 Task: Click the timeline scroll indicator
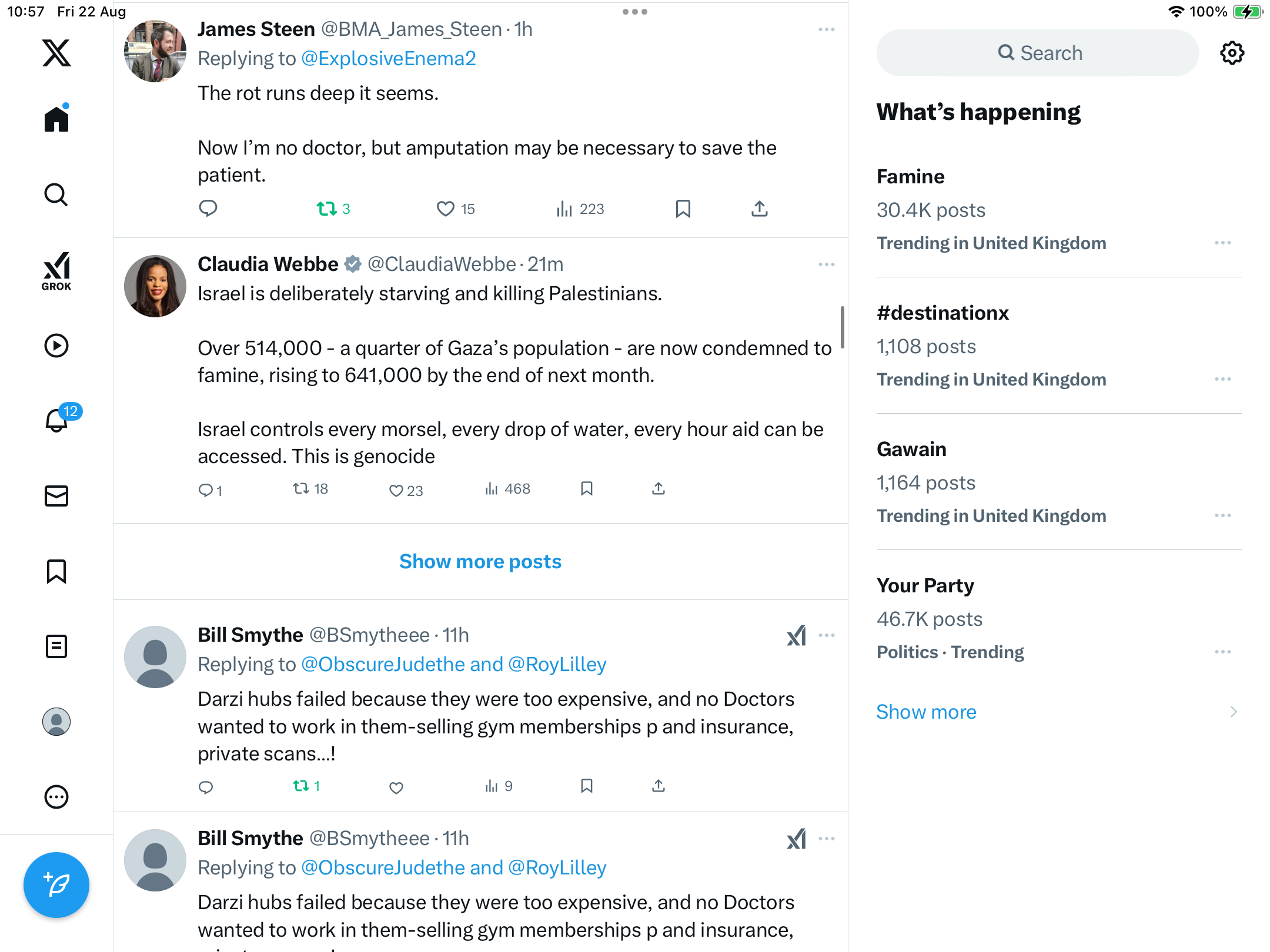point(843,327)
